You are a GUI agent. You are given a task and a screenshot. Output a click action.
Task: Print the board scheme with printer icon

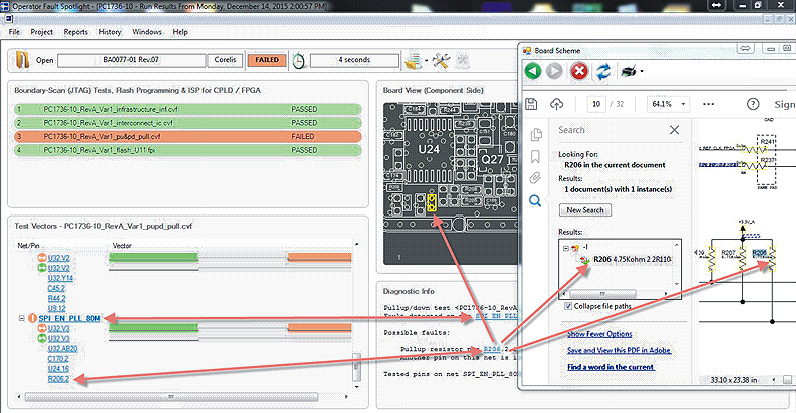tap(628, 72)
